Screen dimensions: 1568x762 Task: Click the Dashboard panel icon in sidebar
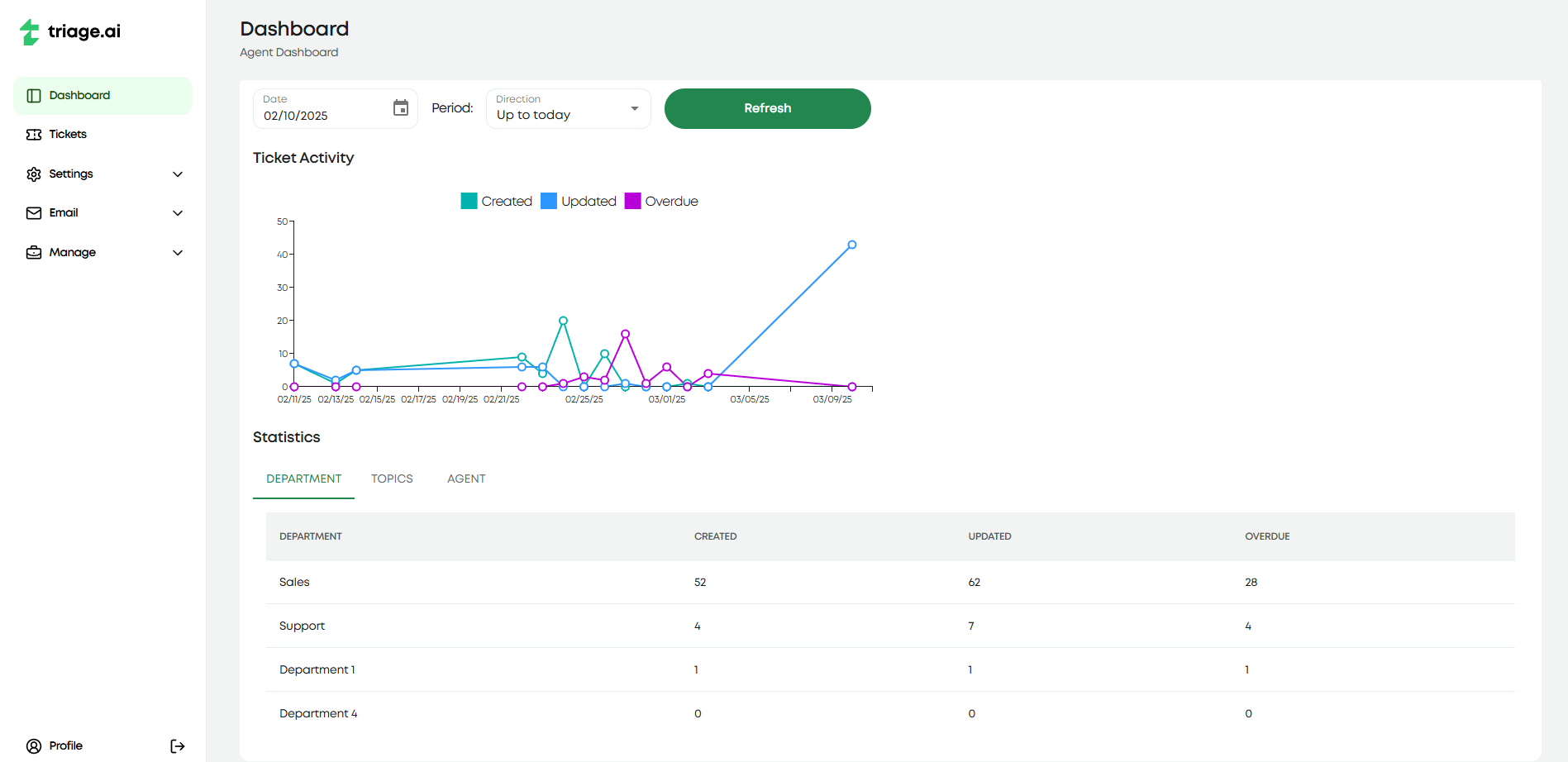[33, 95]
